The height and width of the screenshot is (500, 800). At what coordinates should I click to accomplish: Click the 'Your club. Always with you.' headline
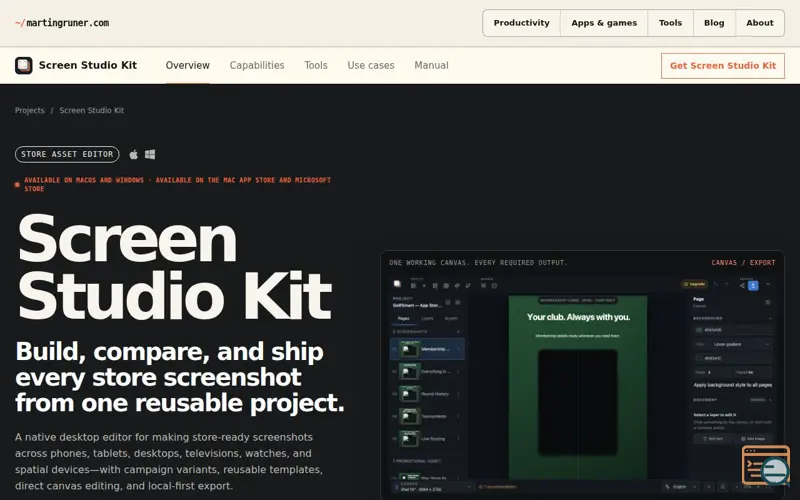(x=578, y=317)
